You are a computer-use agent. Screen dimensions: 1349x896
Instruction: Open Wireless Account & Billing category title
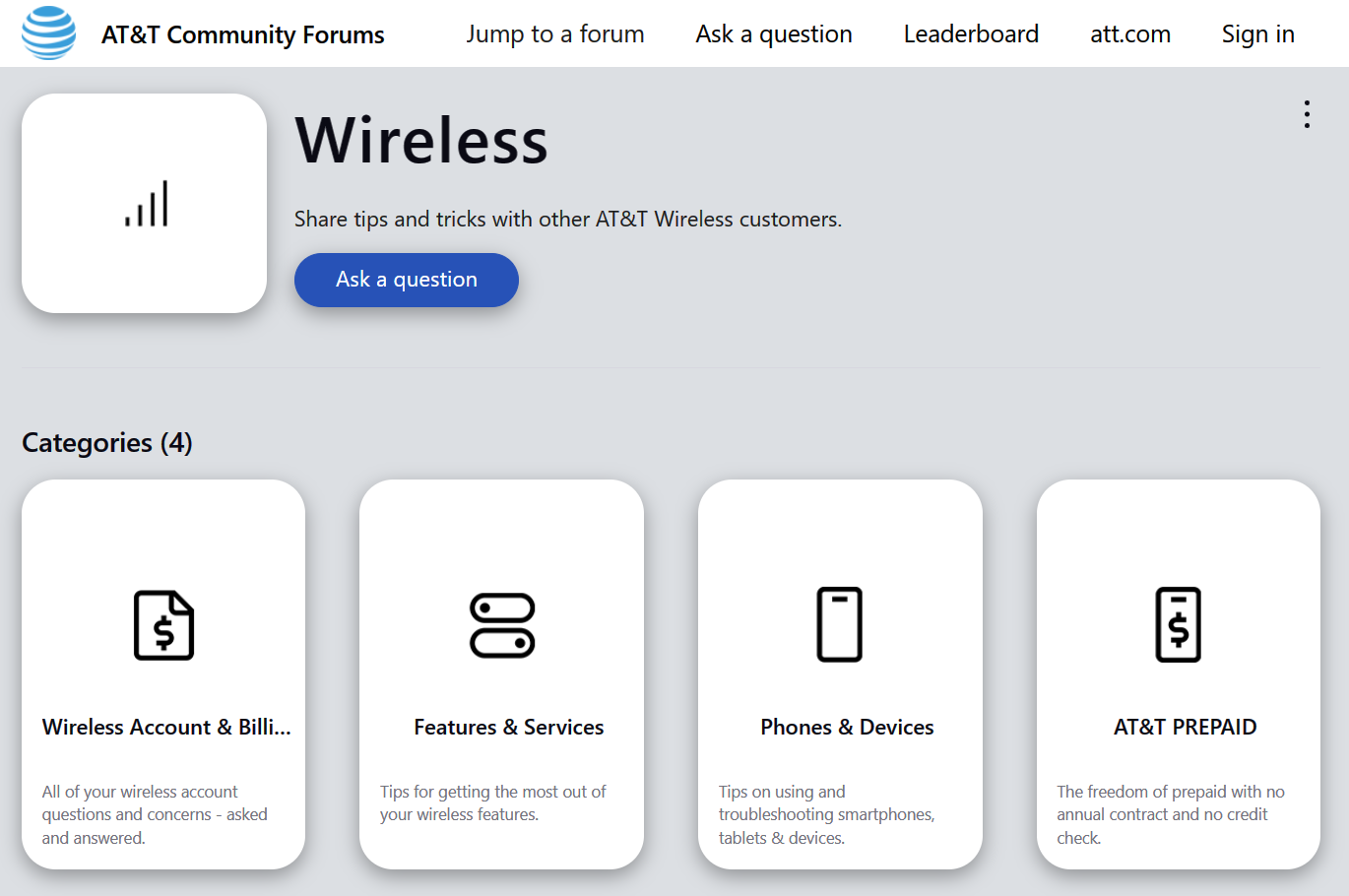point(166,727)
